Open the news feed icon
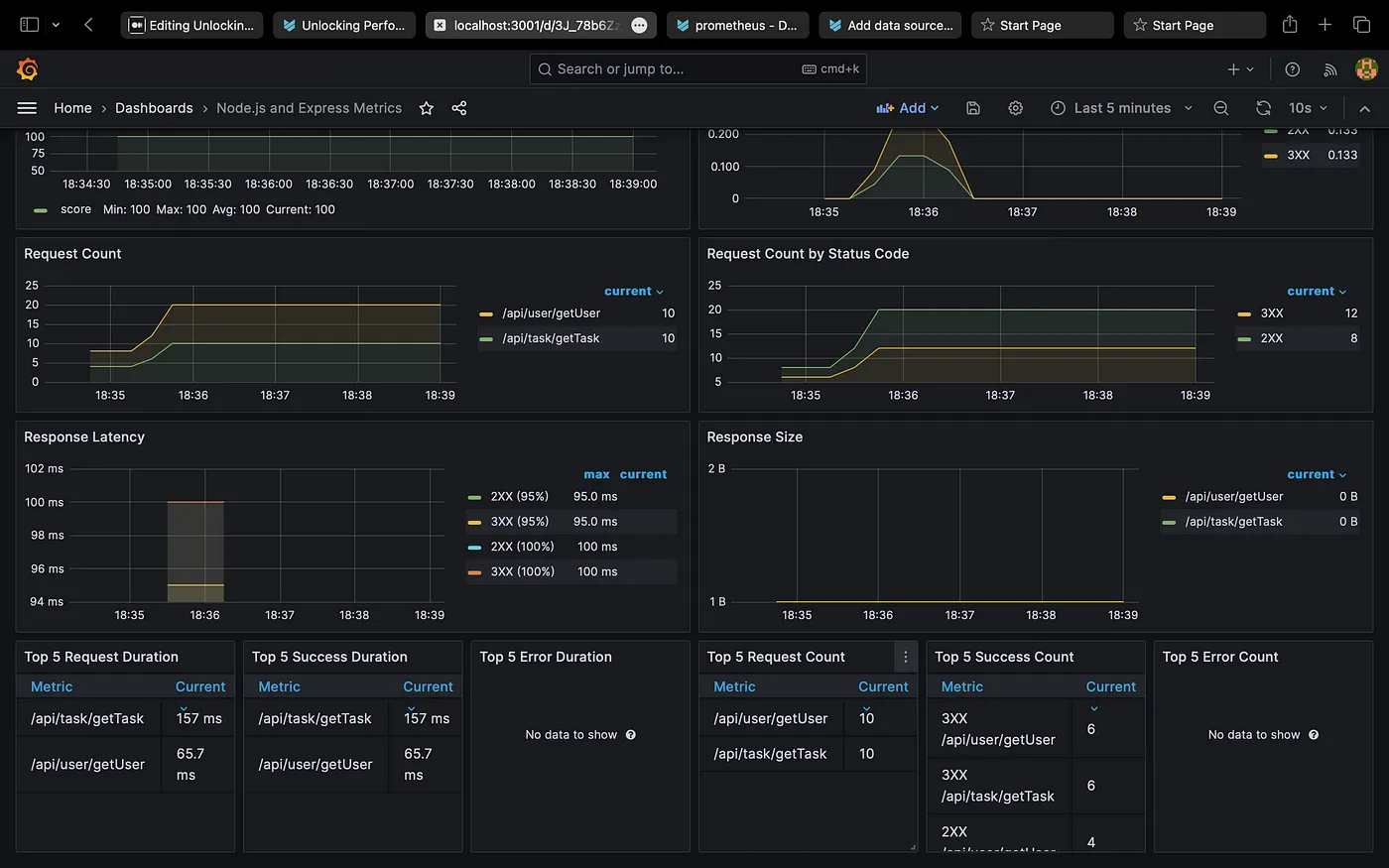1389x868 pixels. (x=1329, y=69)
